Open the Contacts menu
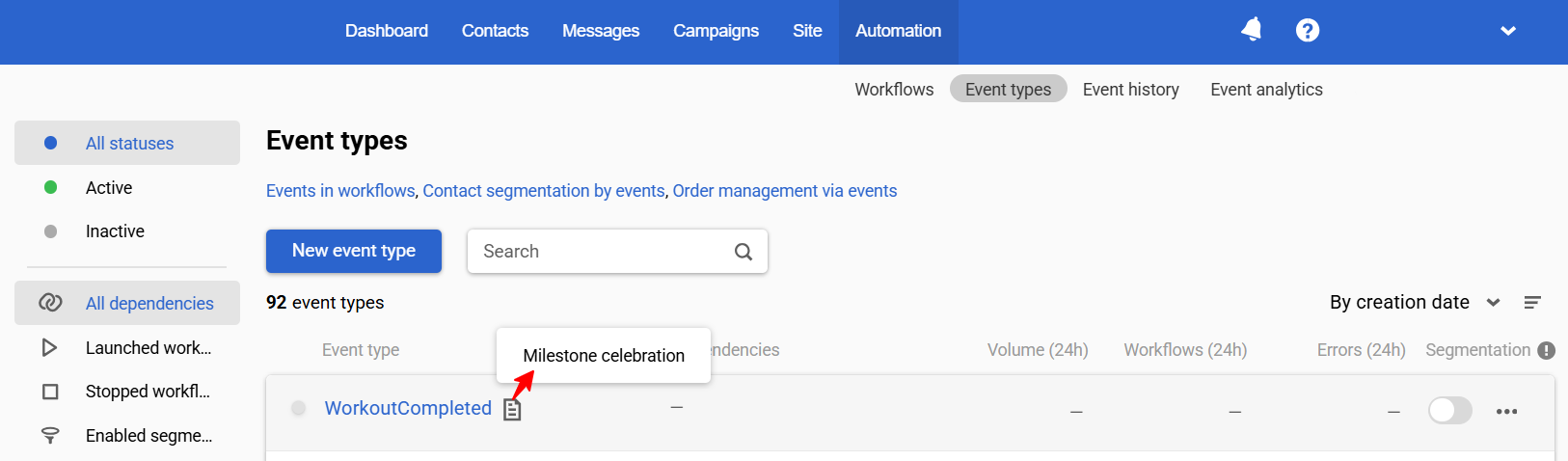Screen dimensions: 1568x461 click(495, 31)
